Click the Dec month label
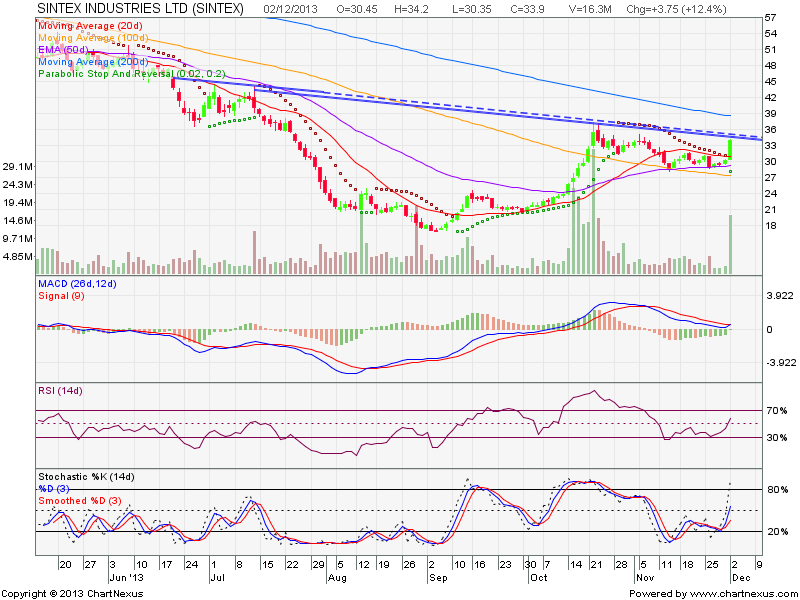 (741, 578)
